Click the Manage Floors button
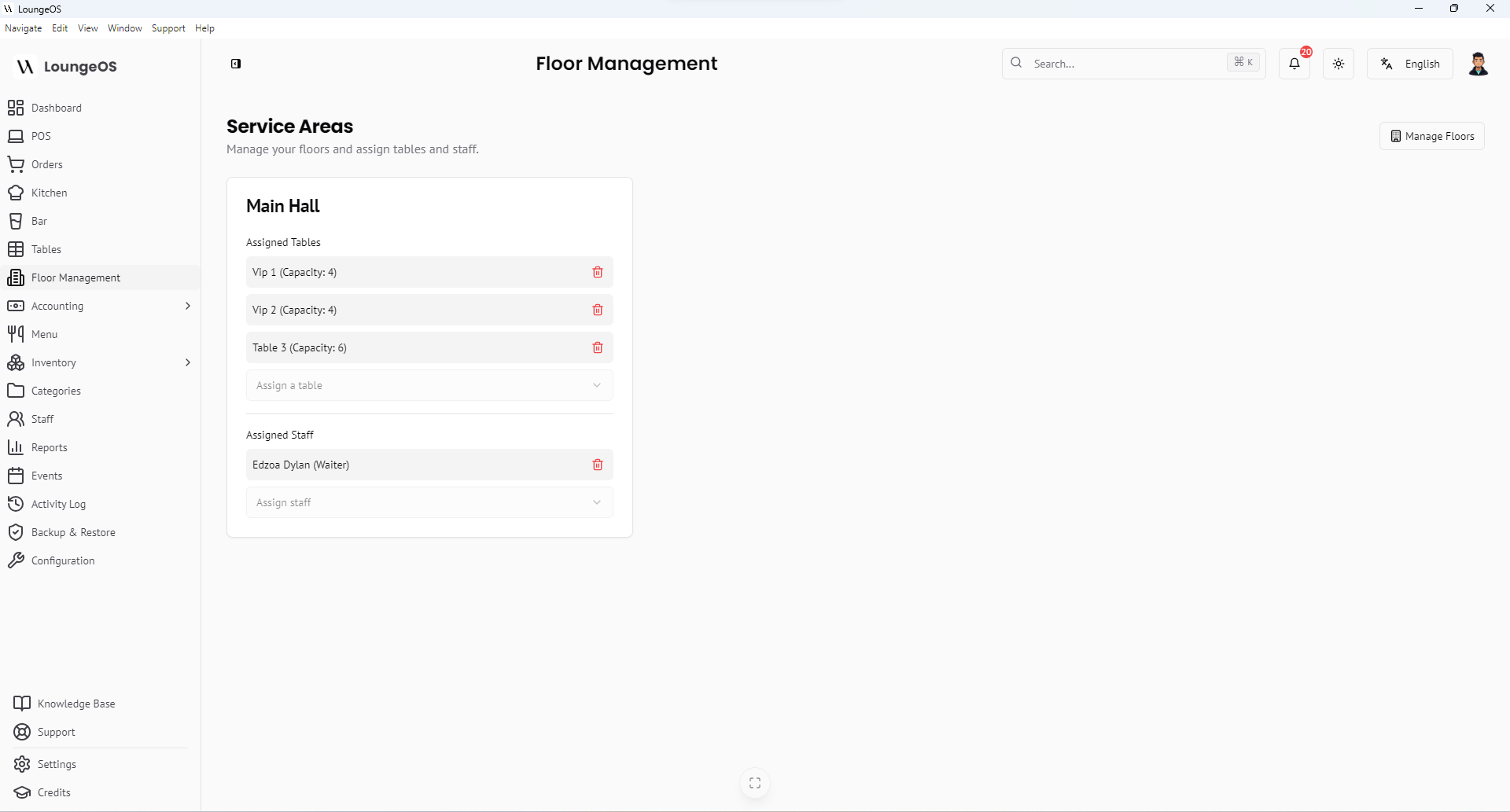 click(x=1432, y=136)
